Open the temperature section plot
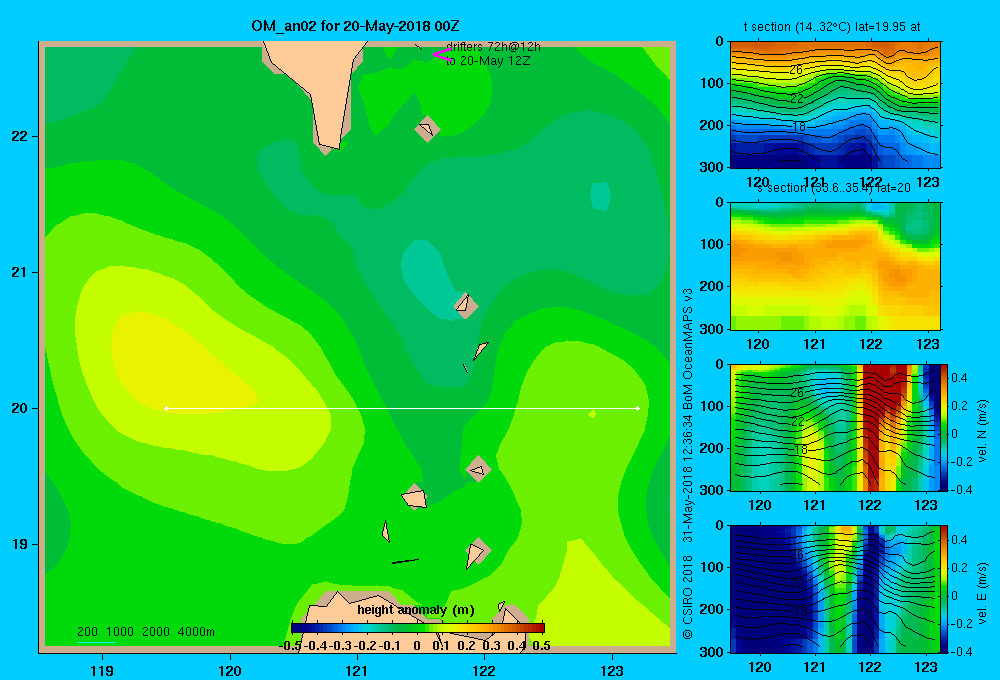Screen dimensions: 1000x680 click(x=835, y=105)
